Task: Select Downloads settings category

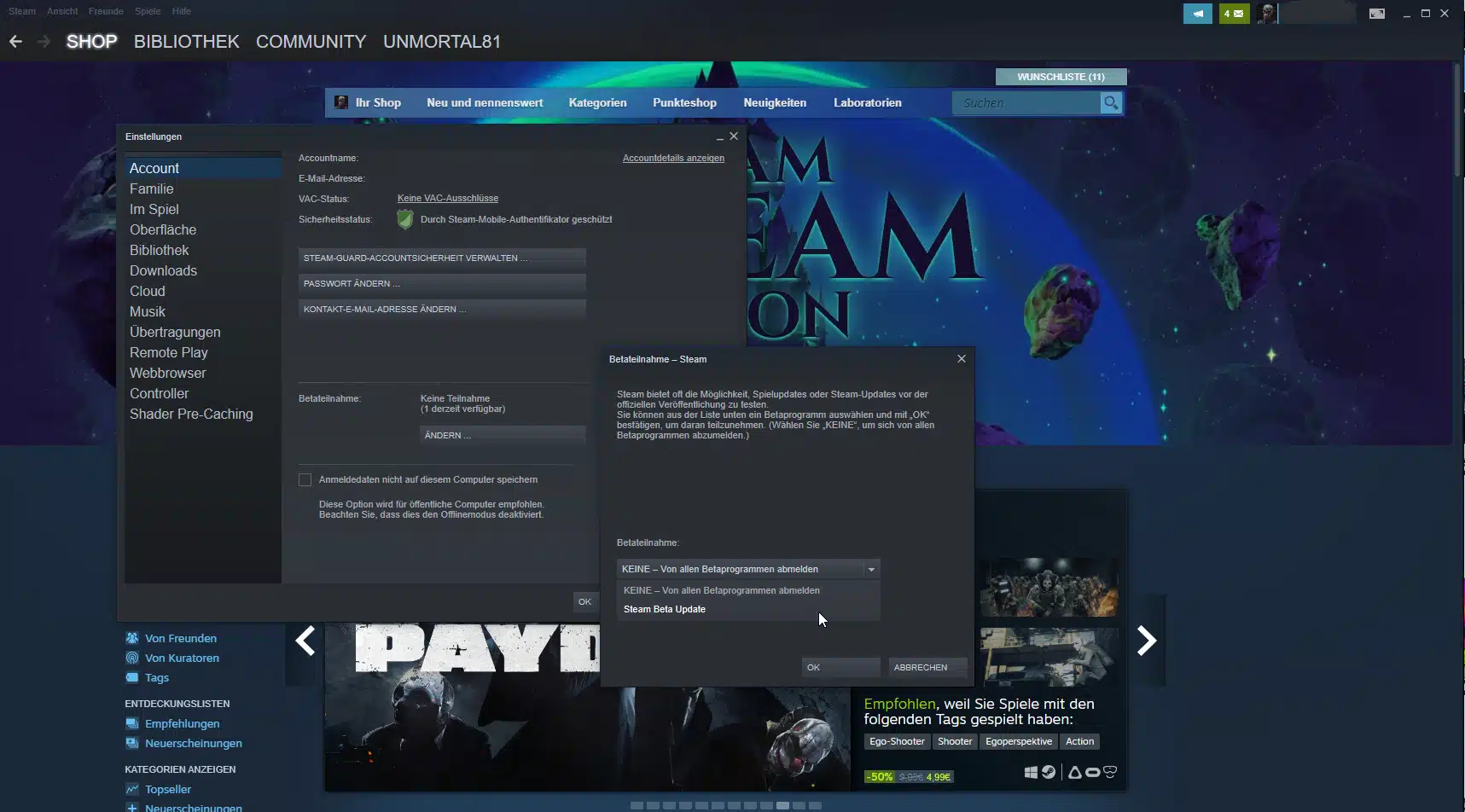Action: click(x=203, y=270)
